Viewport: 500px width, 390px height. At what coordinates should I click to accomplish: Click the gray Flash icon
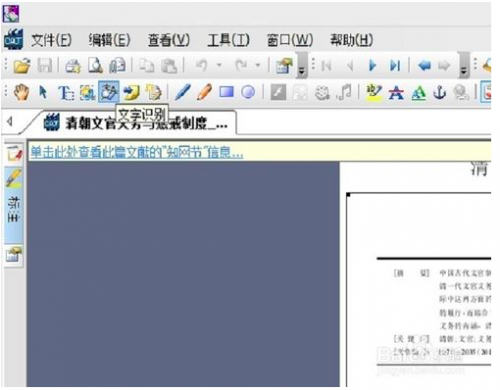pos(278,92)
